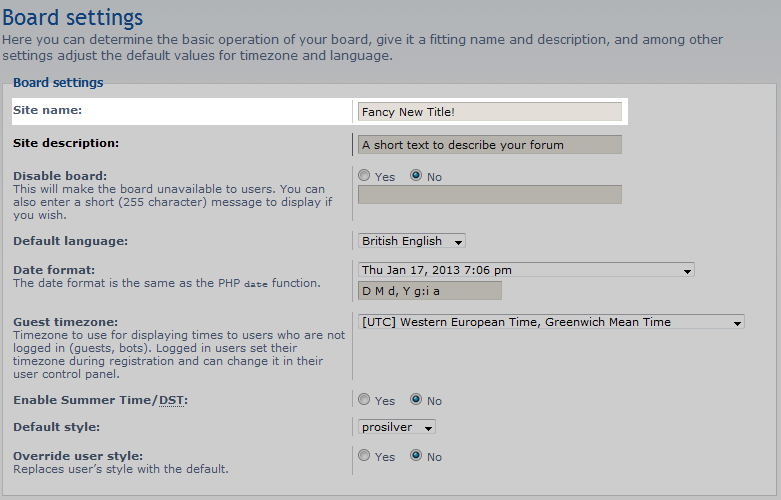Click the custom date format field

coord(430,291)
